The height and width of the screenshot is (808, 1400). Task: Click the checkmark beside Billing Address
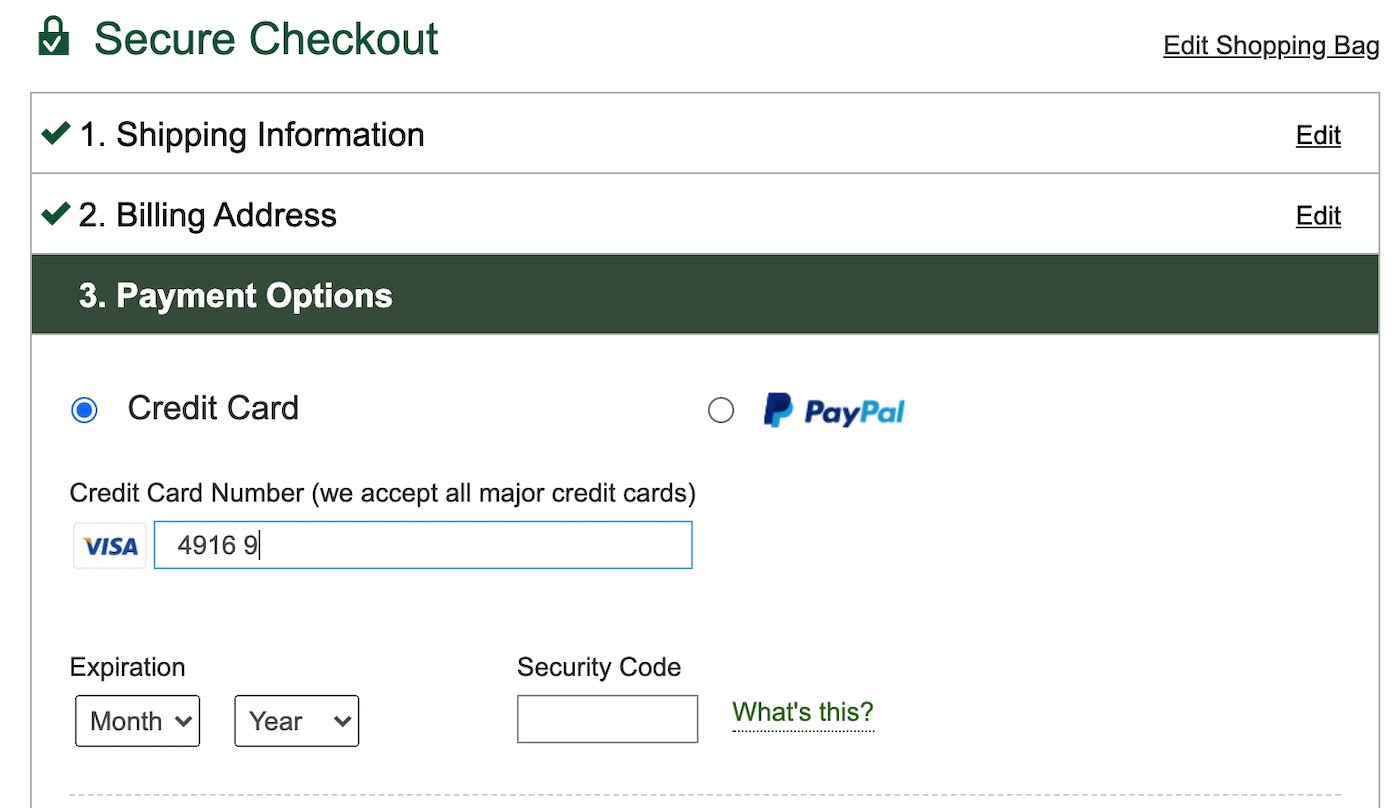tap(56, 213)
